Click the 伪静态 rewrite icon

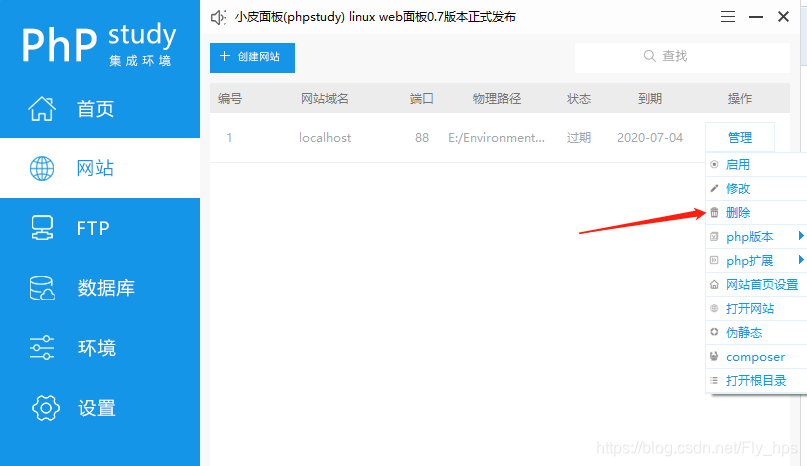click(x=714, y=332)
